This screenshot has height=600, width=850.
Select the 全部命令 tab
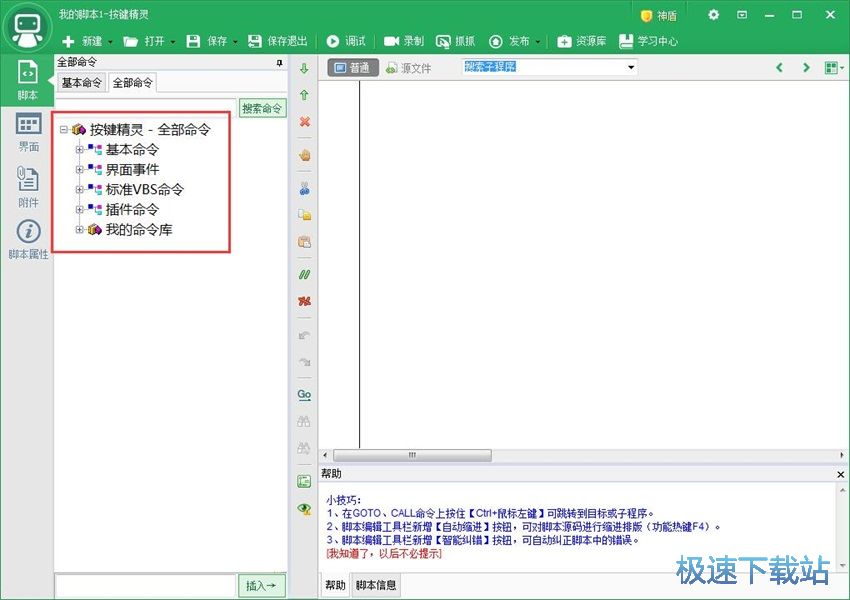pyautogui.click(x=133, y=83)
